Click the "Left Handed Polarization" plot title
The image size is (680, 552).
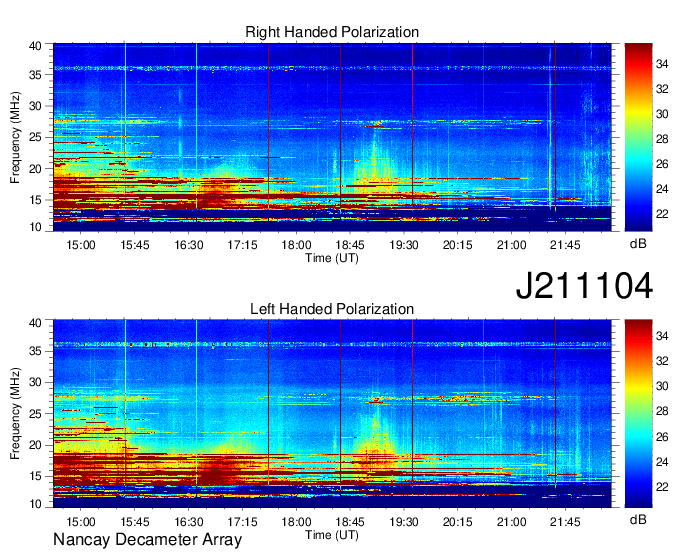(332, 309)
